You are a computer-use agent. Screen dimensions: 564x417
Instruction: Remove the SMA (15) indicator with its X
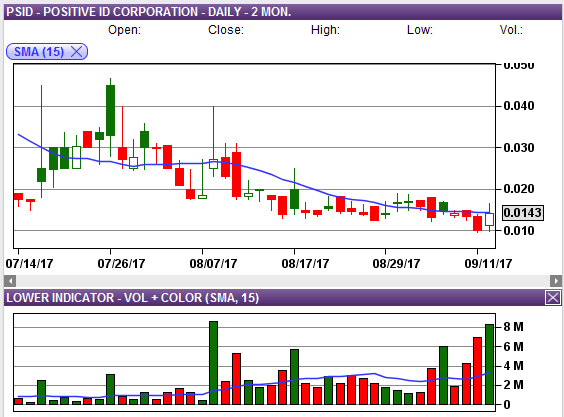coord(76,52)
